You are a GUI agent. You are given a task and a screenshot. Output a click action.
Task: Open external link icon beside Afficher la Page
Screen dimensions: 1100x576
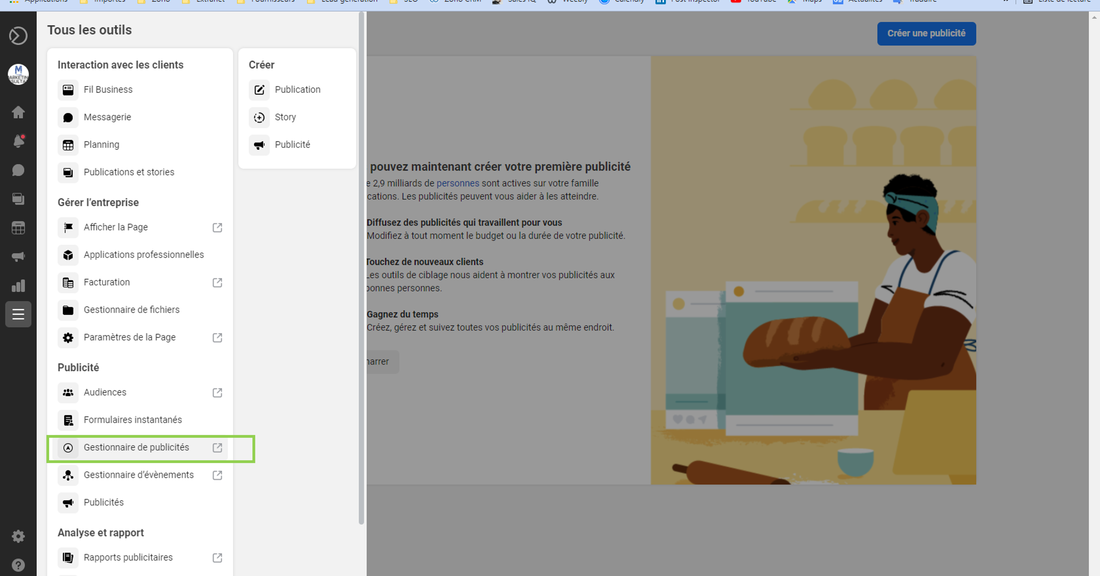tap(217, 227)
